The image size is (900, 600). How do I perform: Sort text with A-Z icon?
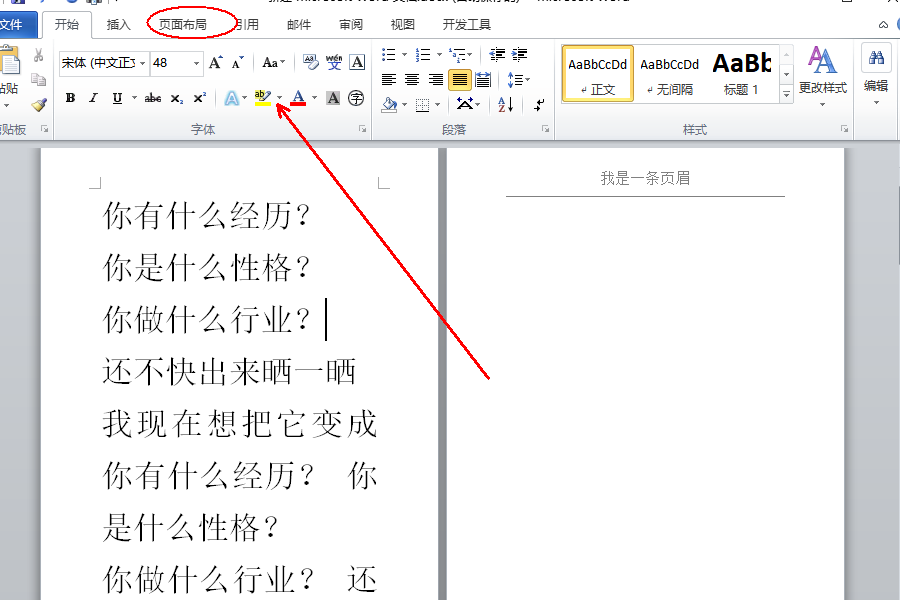click(506, 104)
